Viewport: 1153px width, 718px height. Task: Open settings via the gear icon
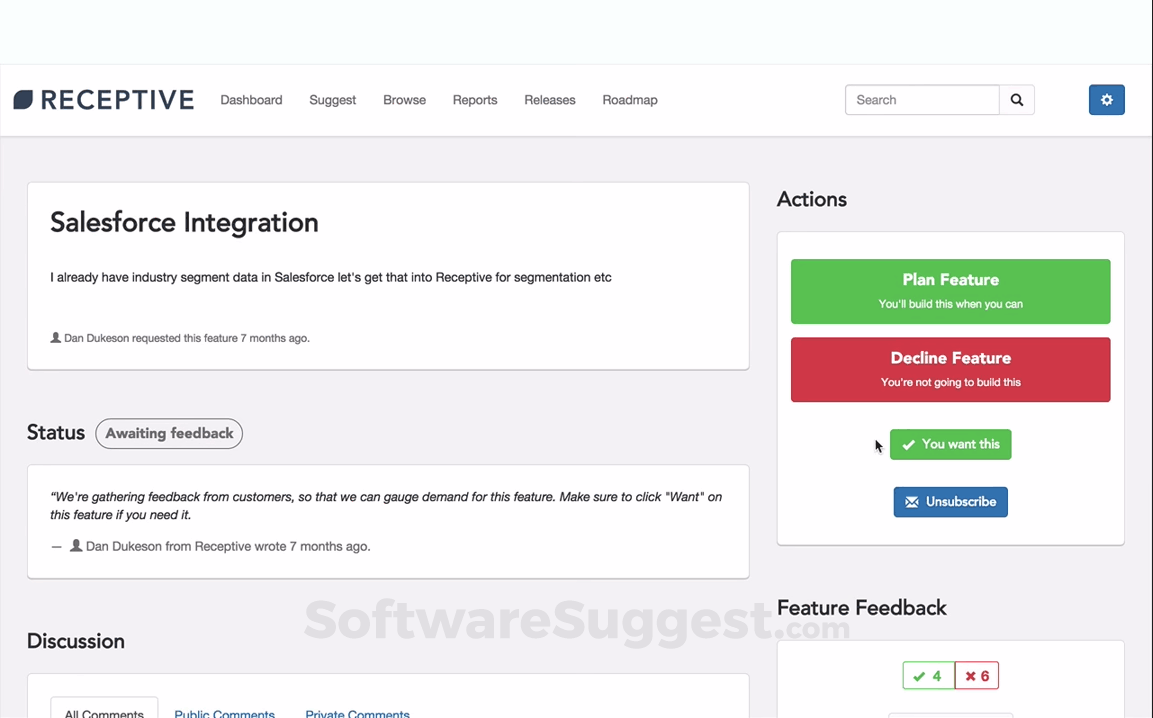point(1106,99)
